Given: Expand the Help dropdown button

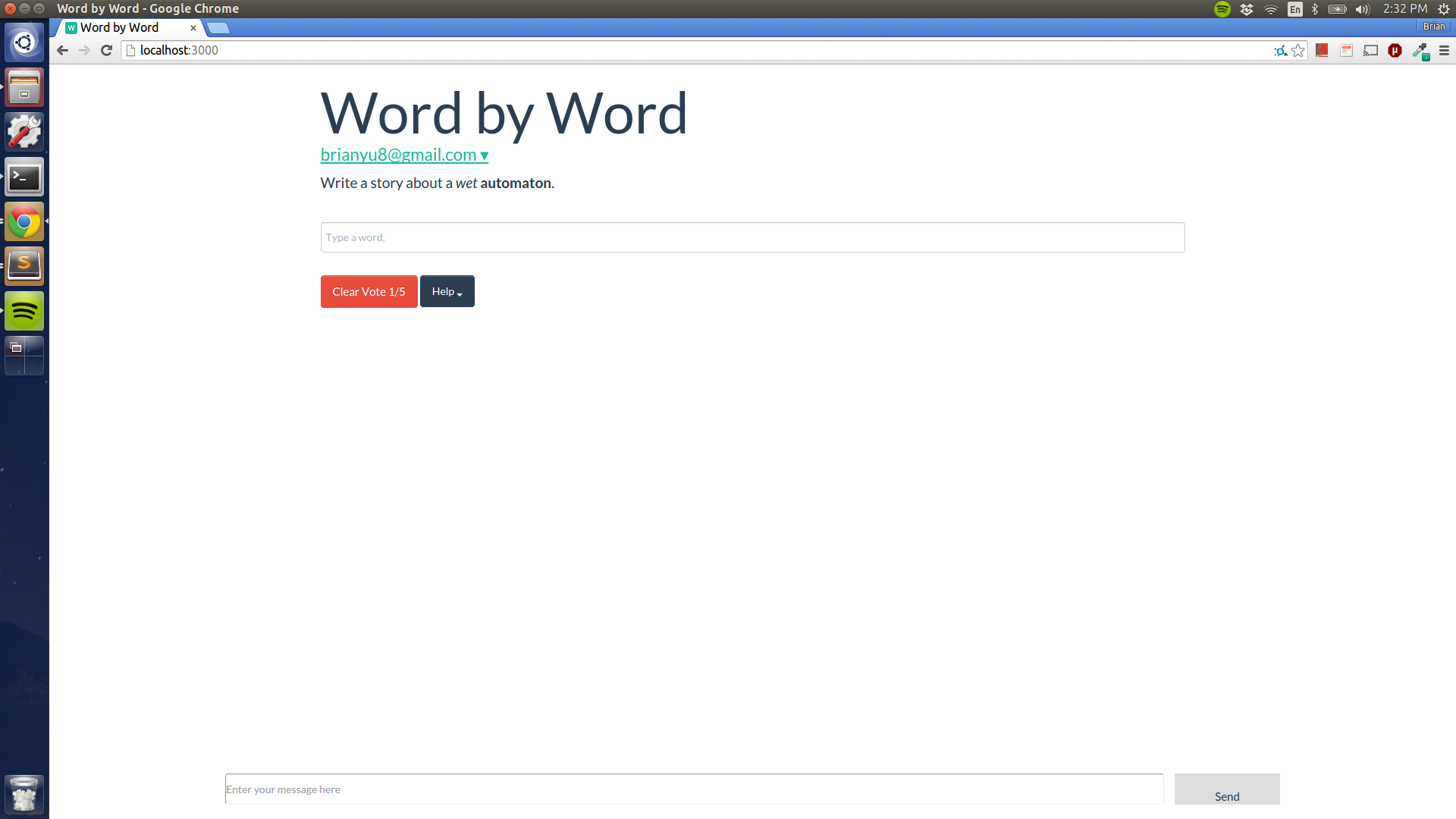Looking at the screenshot, I should pos(447,291).
